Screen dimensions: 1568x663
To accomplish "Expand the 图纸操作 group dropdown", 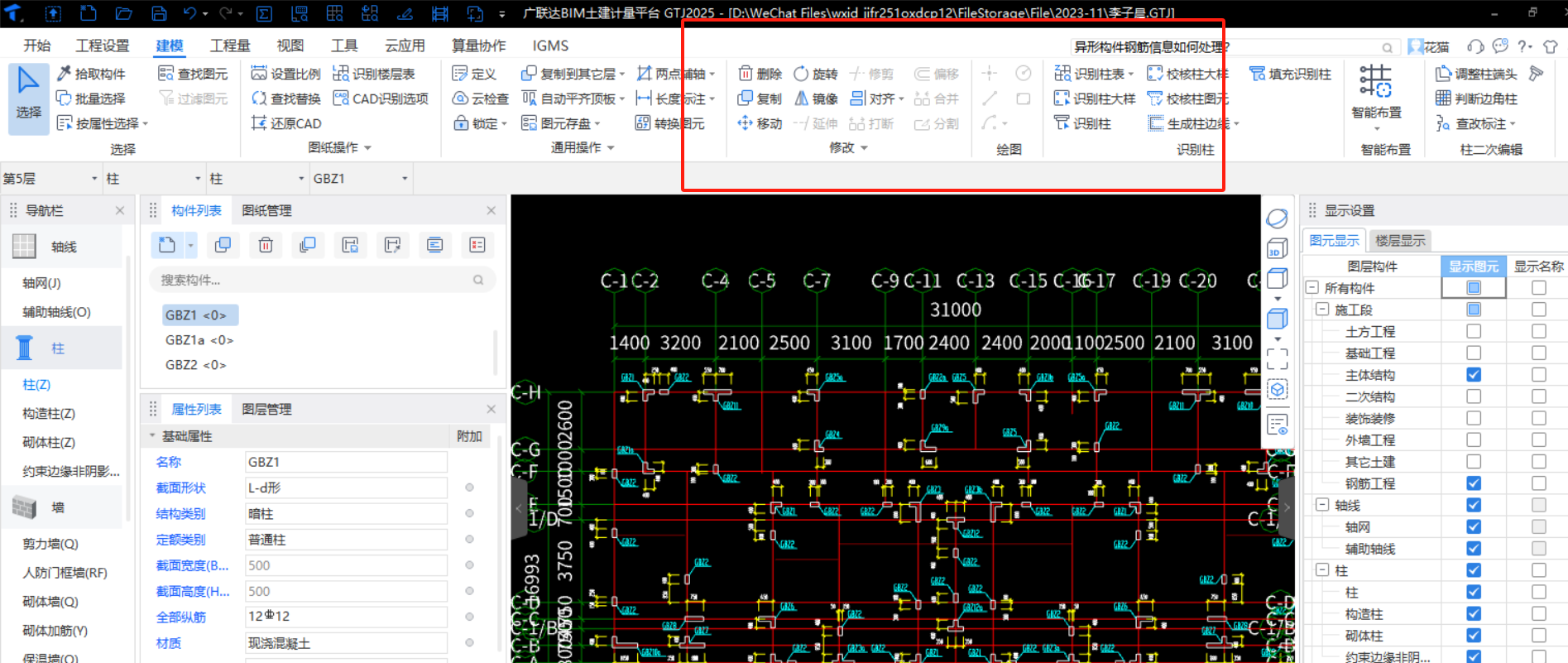I will tap(367, 148).
